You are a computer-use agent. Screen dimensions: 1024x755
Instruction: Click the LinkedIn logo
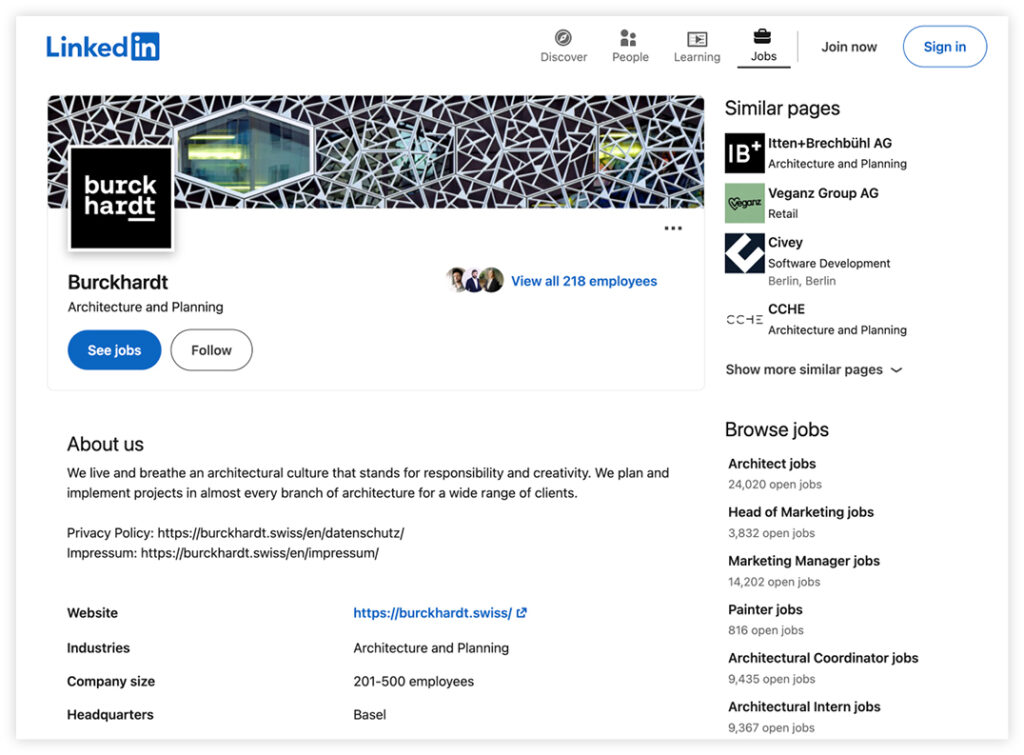click(x=102, y=46)
